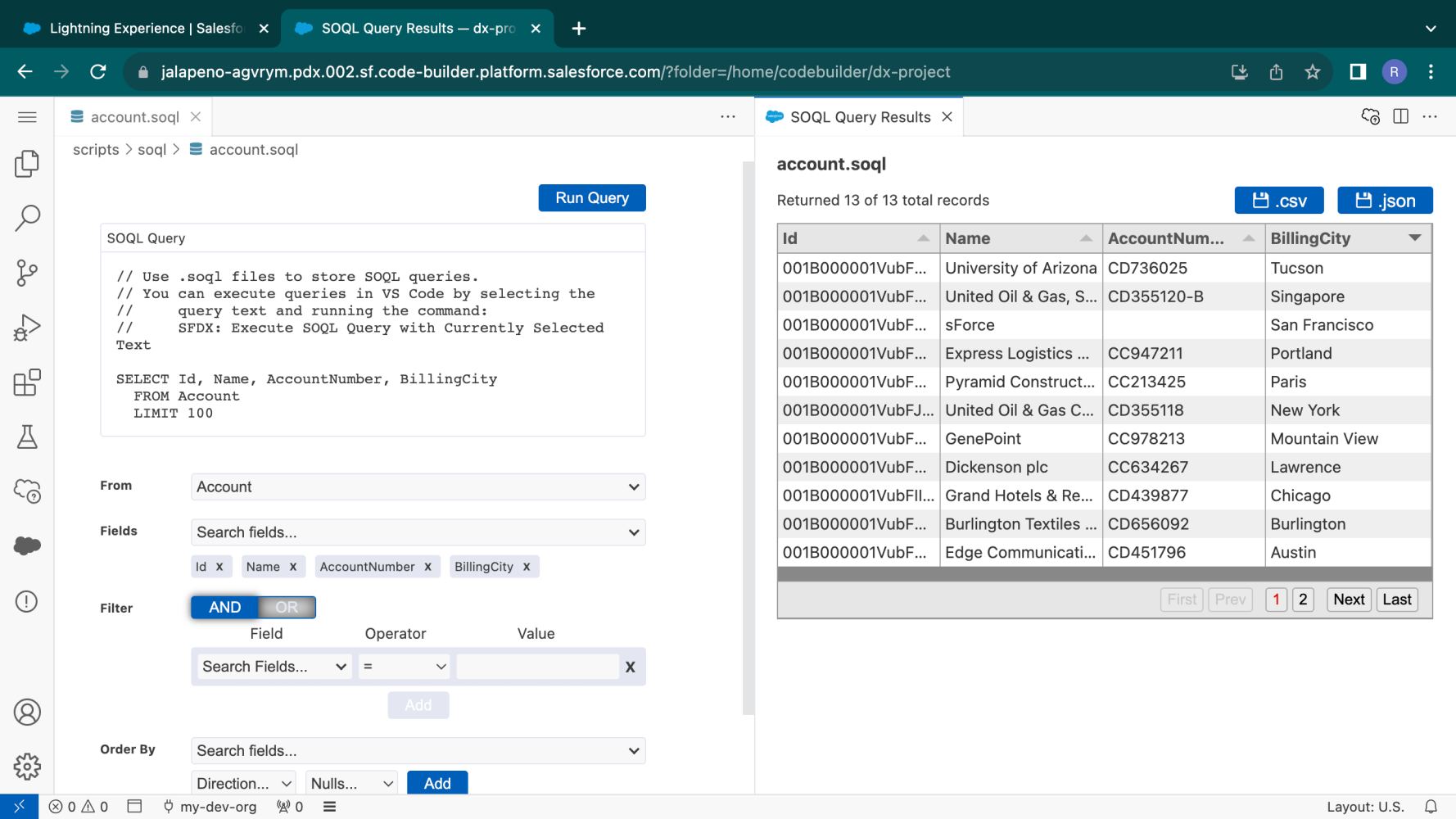This screenshot has height=819, width=1456.
Task: Open more actions for results panel
Action: [x=1430, y=116]
